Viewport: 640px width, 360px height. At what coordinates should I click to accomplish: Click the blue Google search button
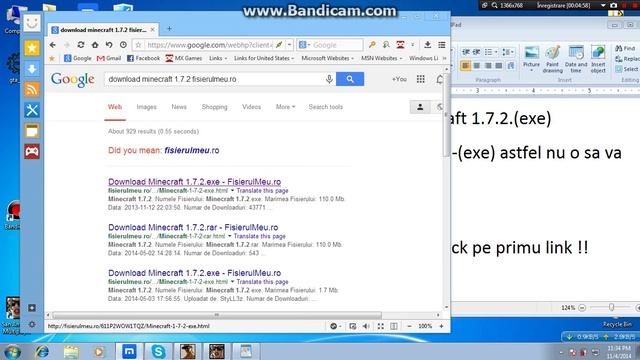pos(350,79)
